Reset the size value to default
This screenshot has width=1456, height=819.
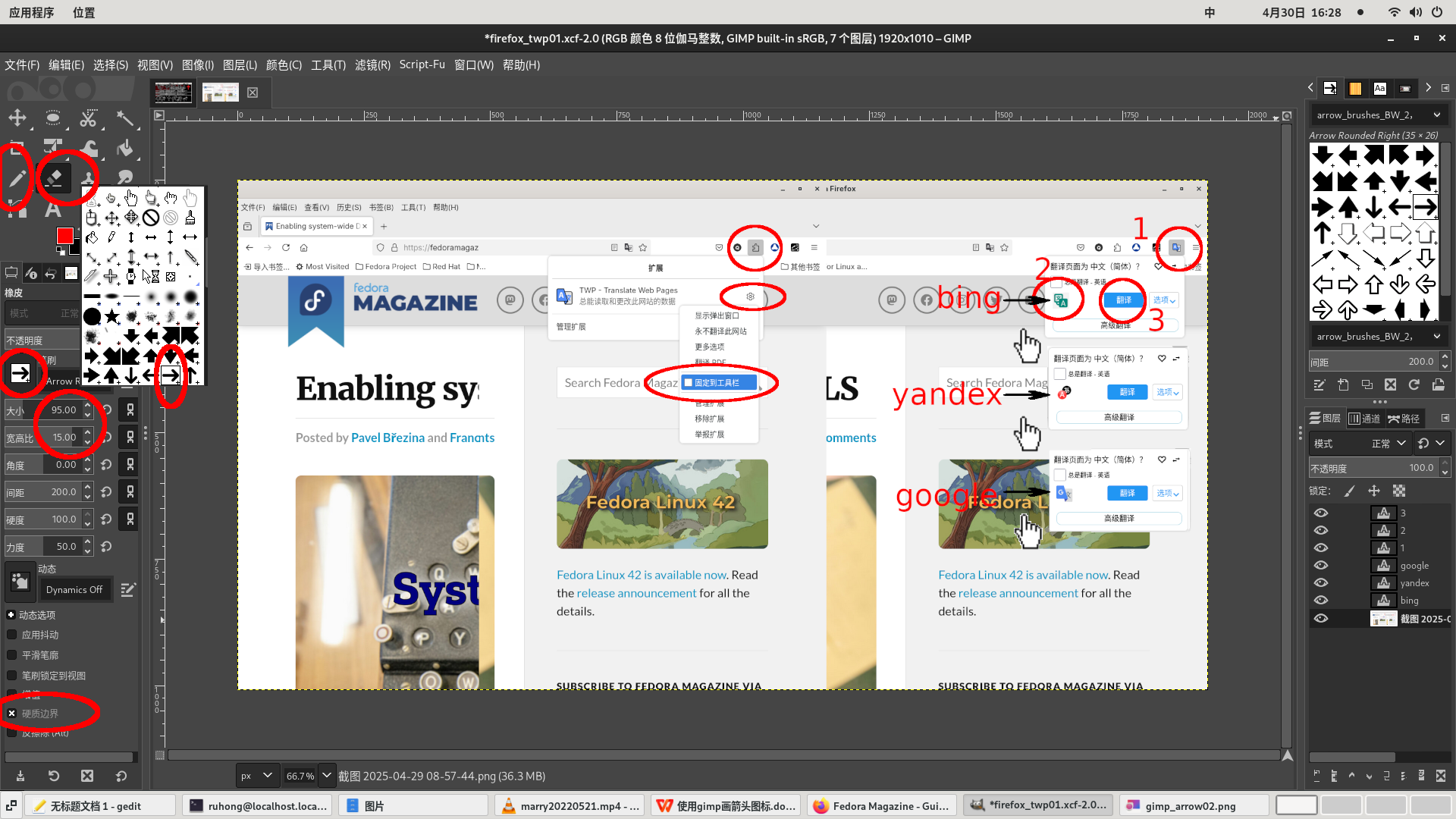tap(107, 410)
